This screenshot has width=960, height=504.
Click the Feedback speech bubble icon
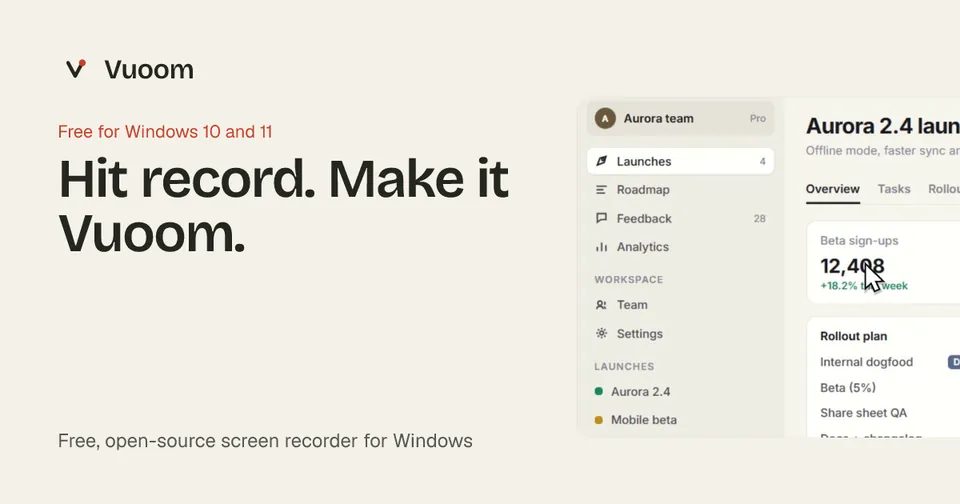tap(601, 218)
